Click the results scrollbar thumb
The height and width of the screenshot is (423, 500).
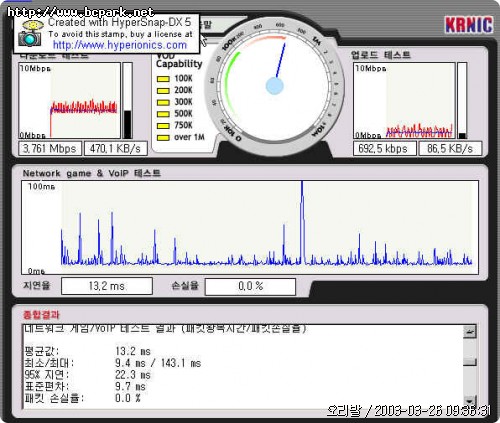470,362
